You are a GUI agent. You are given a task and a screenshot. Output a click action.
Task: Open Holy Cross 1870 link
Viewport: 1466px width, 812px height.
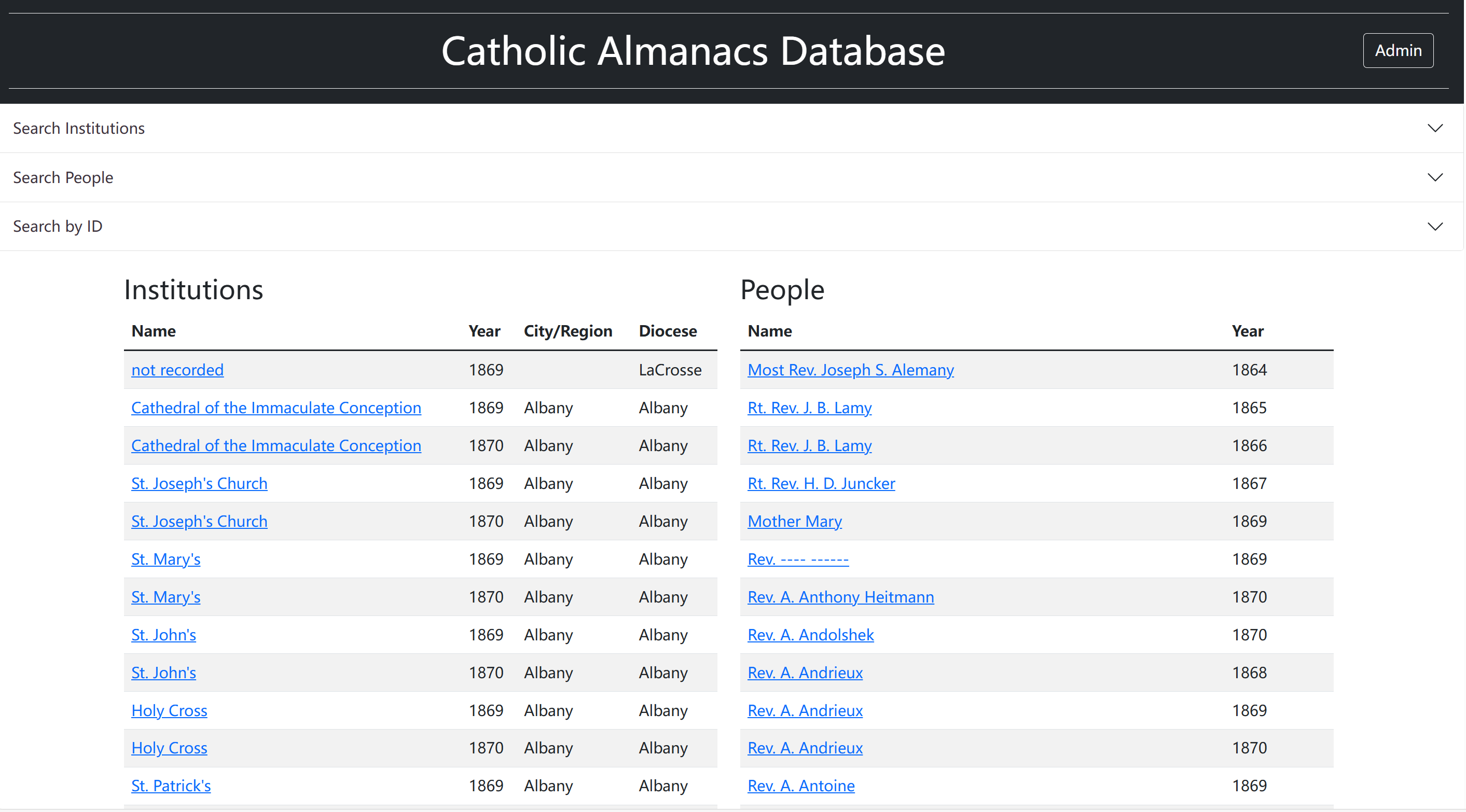click(x=169, y=748)
